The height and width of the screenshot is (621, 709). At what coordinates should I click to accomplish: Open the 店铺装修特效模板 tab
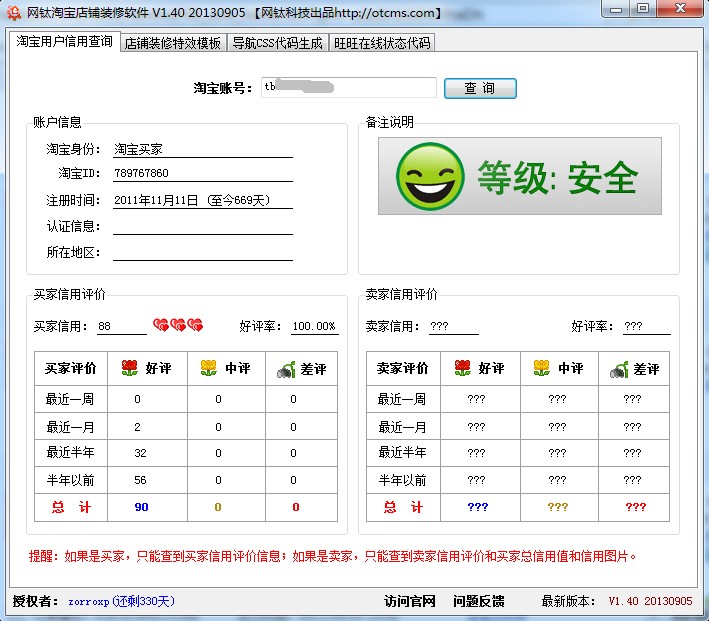point(173,43)
